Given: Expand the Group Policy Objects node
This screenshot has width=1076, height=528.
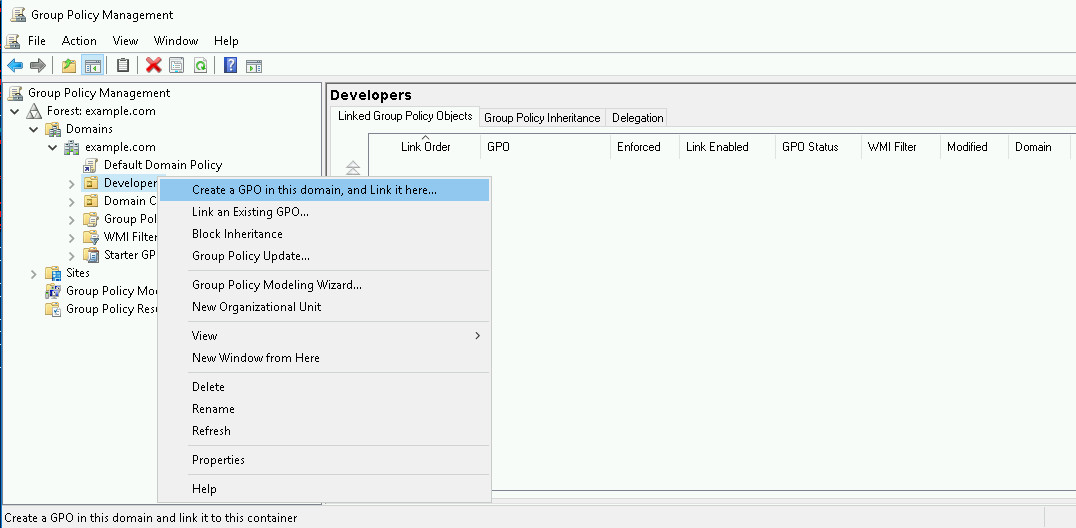Looking at the screenshot, I should tap(71, 219).
